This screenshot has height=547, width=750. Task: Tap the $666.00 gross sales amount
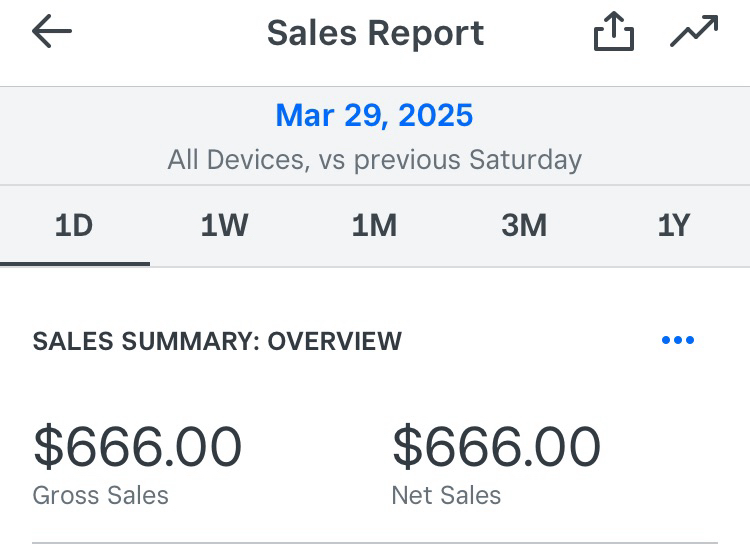tap(137, 446)
